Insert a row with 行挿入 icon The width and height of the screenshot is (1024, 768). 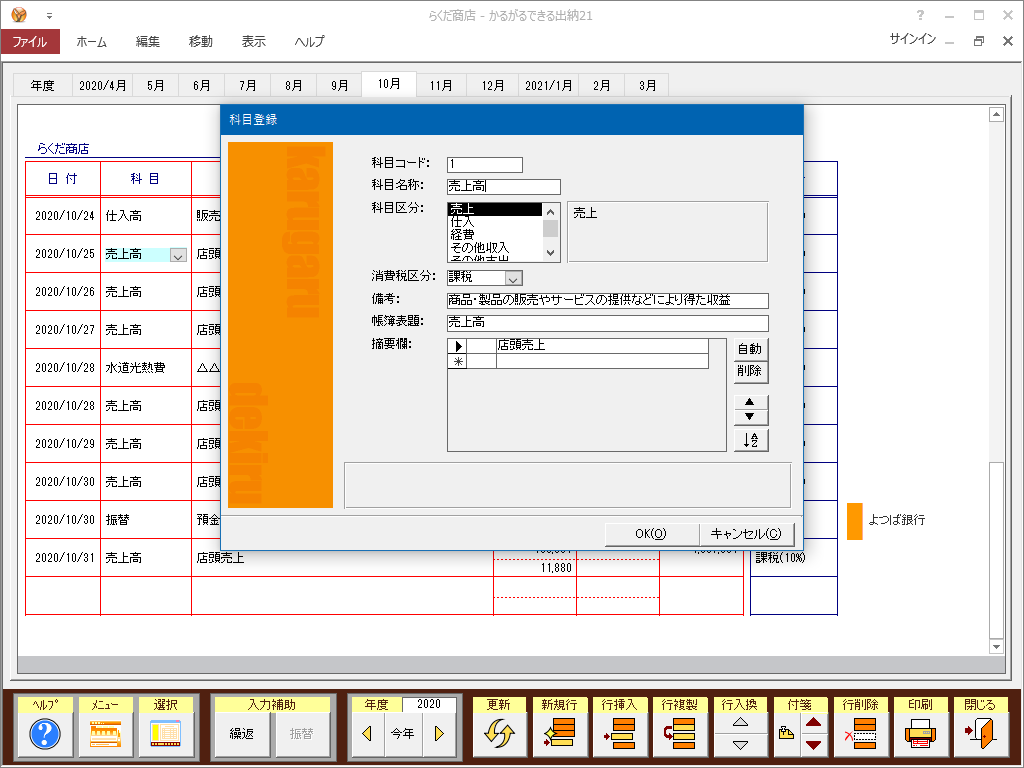(619, 733)
